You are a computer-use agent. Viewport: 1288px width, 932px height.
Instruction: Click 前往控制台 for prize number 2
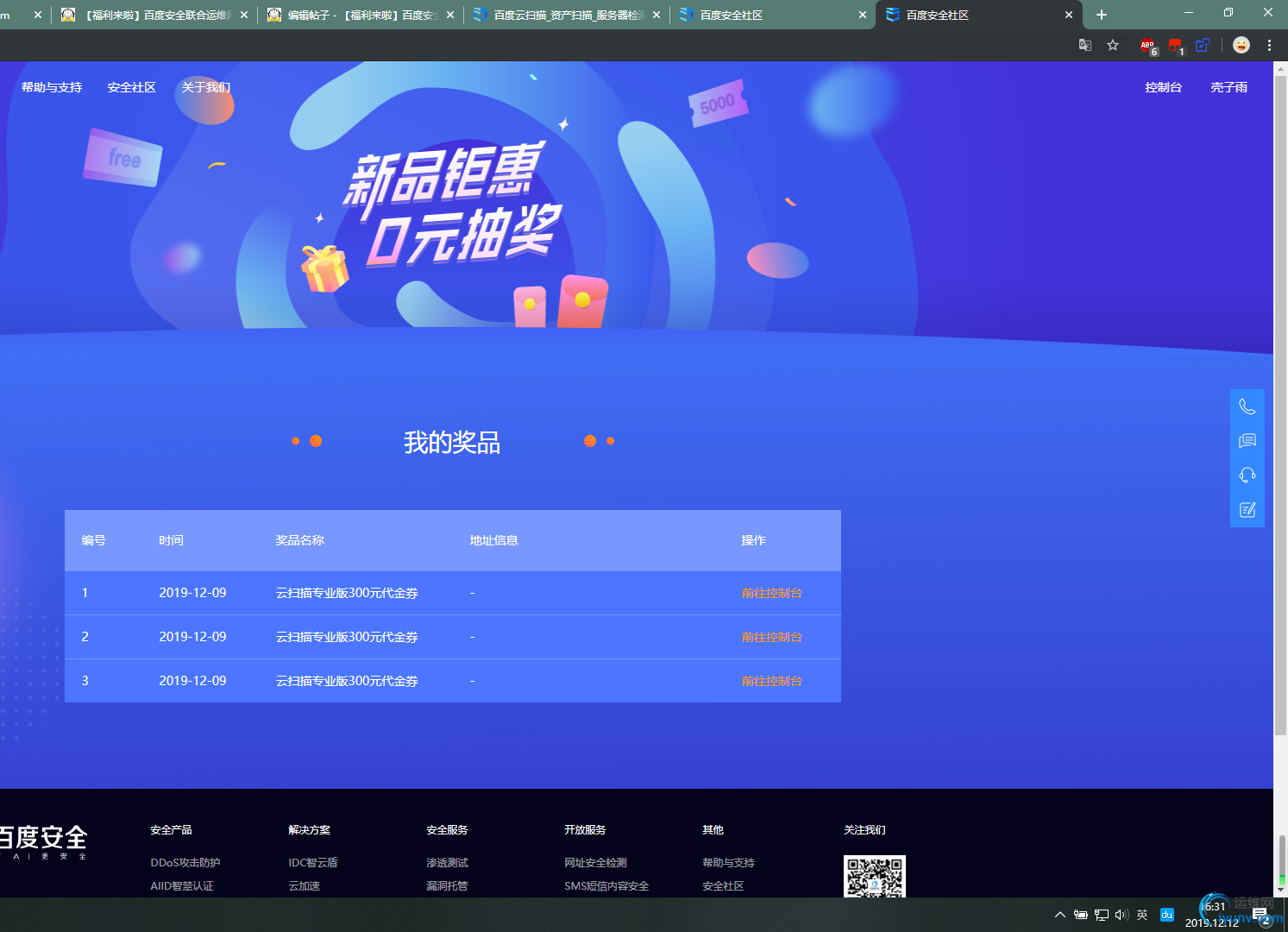[772, 637]
